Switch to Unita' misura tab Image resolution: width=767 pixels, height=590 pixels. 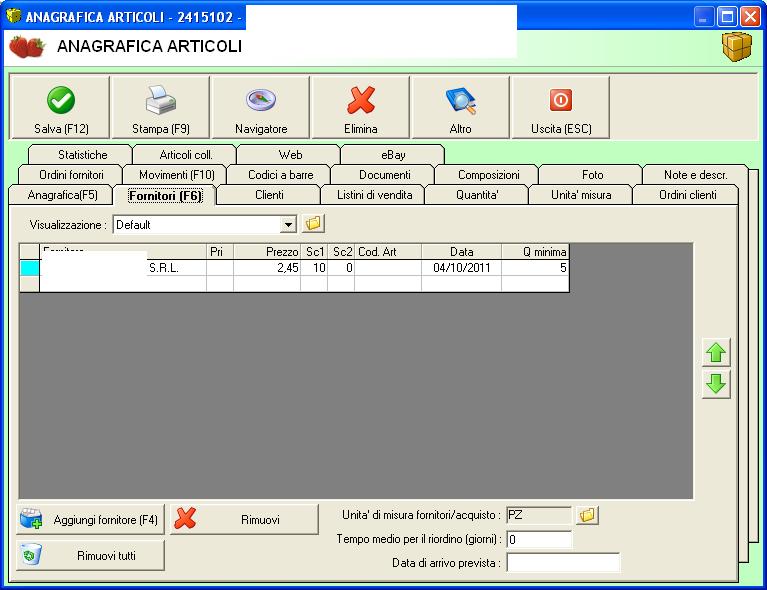click(581, 195)
